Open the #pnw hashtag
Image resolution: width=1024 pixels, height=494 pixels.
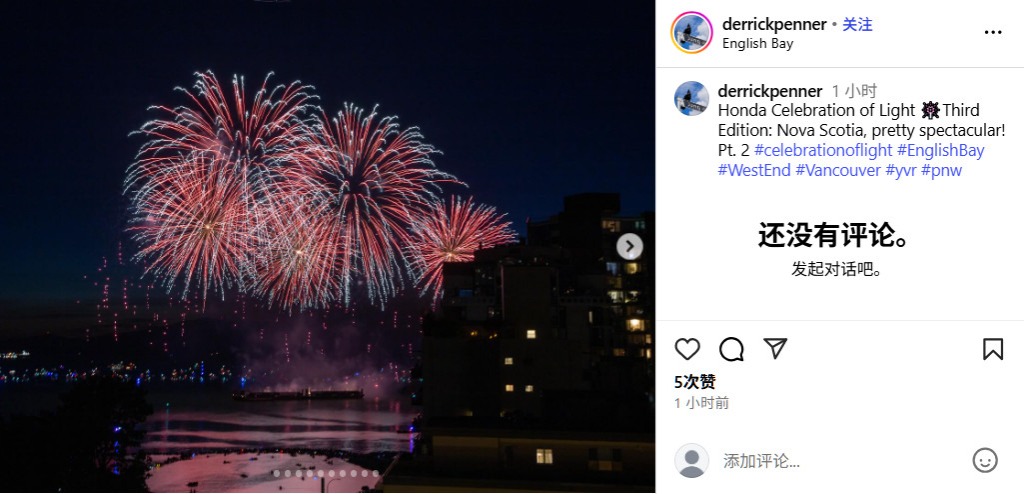(x=941, y=171)
